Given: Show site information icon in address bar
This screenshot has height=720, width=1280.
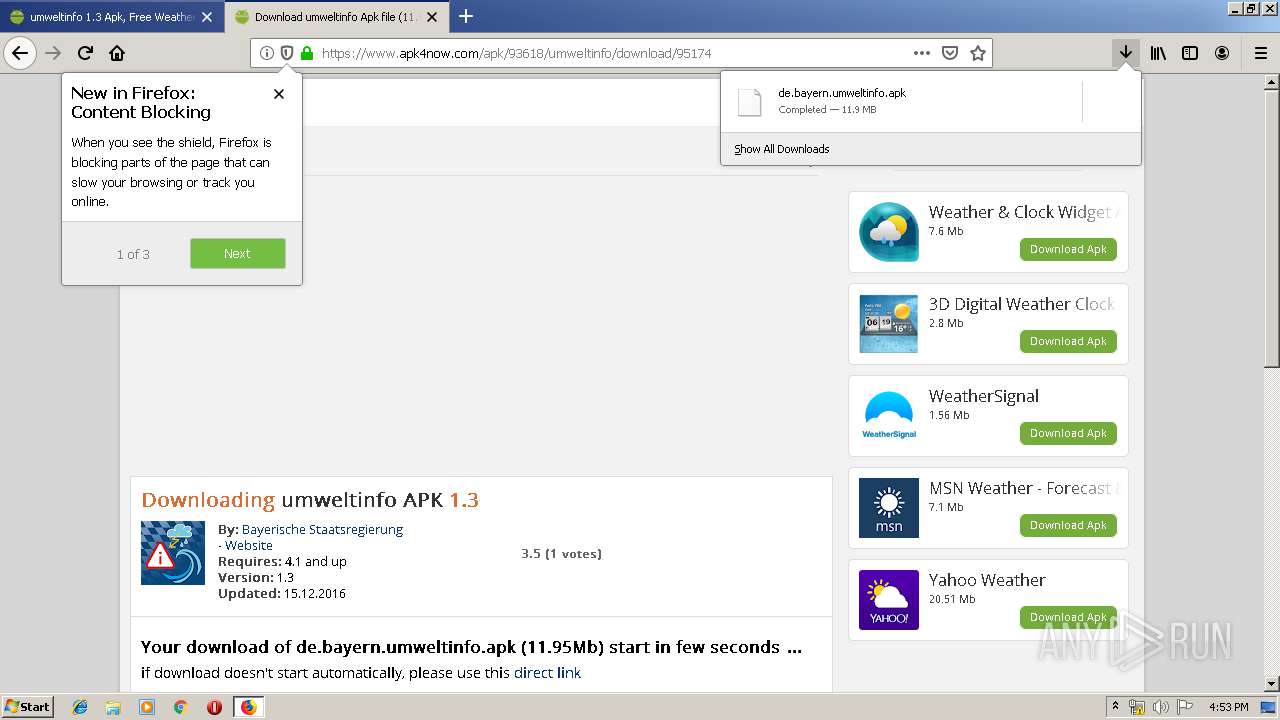Looking at the screenshot, I should [x=266, y=53].
